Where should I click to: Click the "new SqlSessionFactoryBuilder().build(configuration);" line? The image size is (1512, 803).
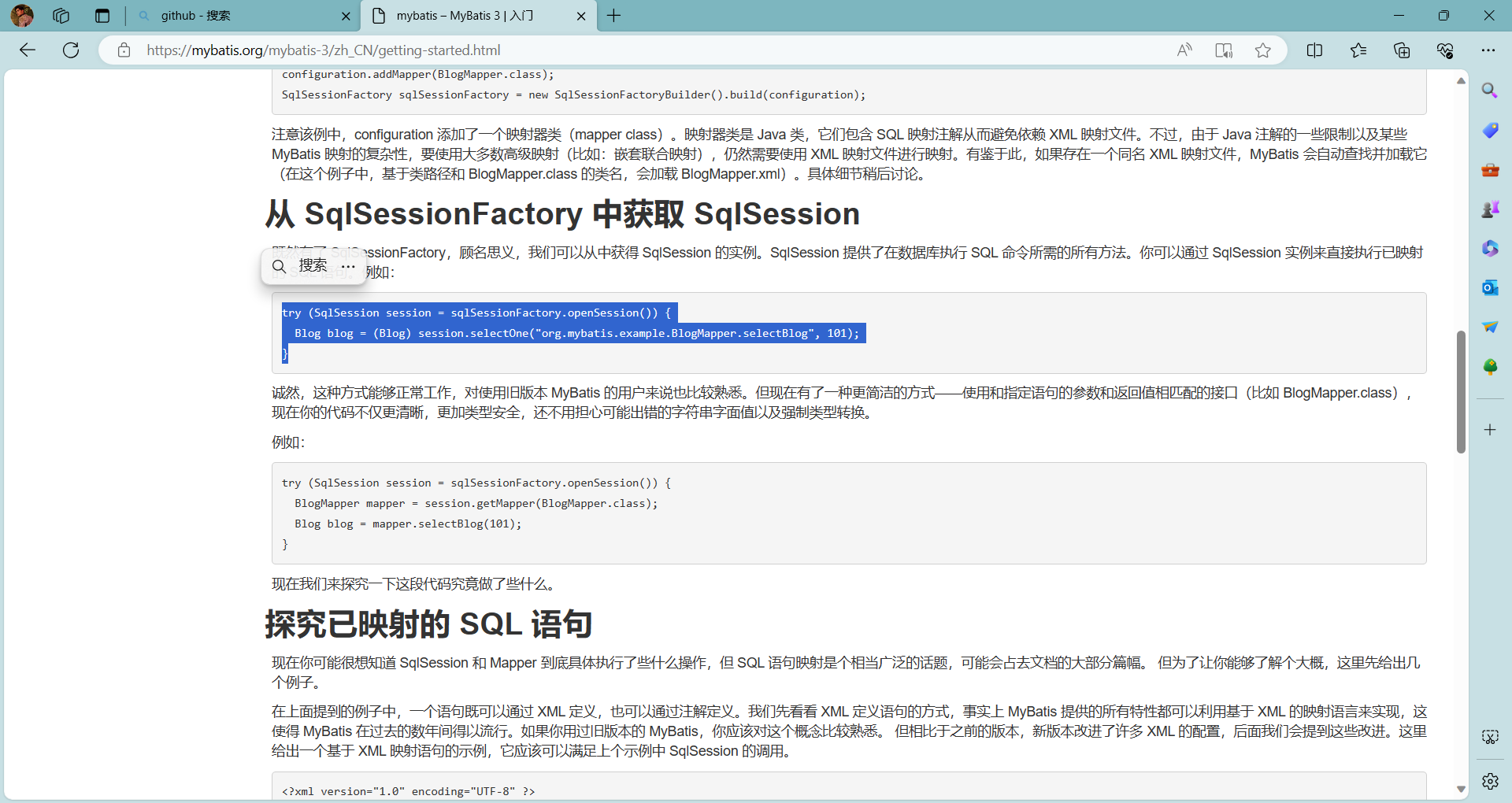(697, 95)
